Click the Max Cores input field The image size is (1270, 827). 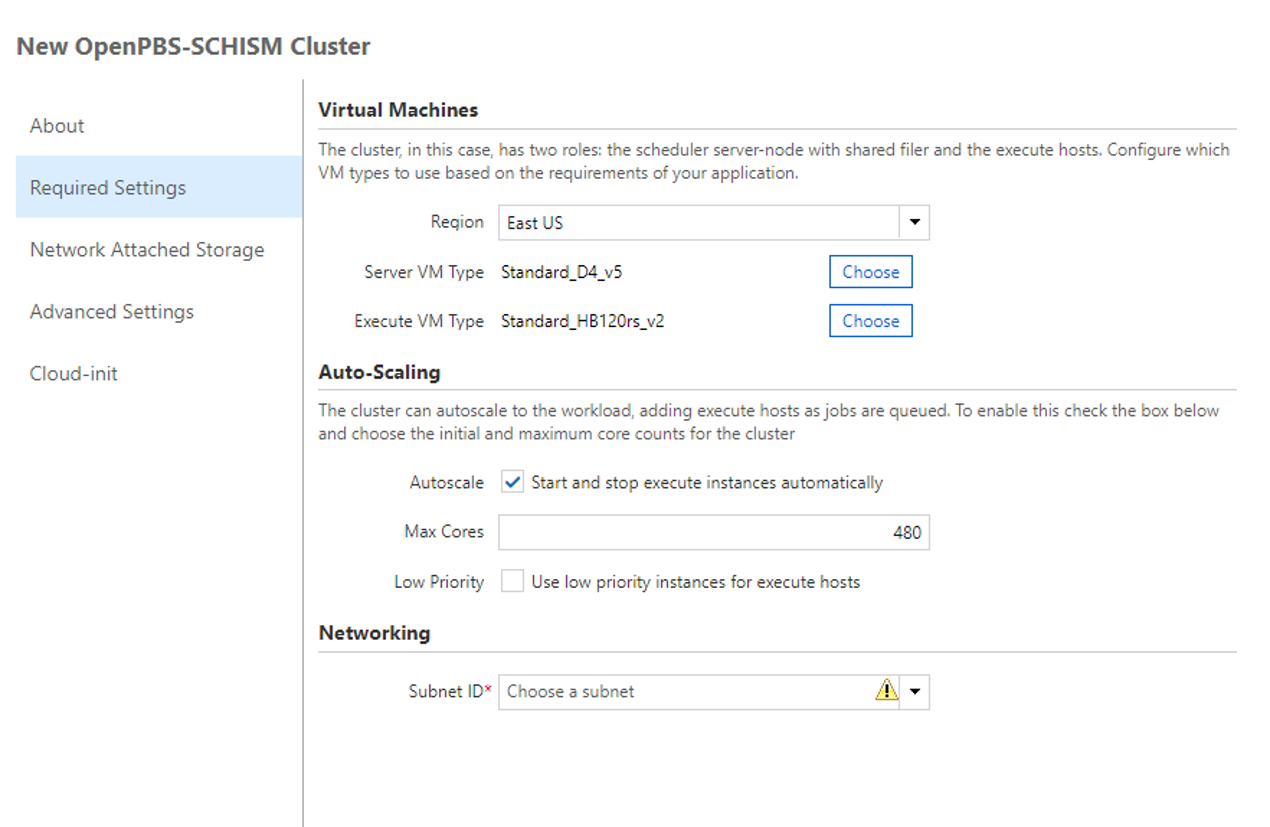[x=714, y=532]
